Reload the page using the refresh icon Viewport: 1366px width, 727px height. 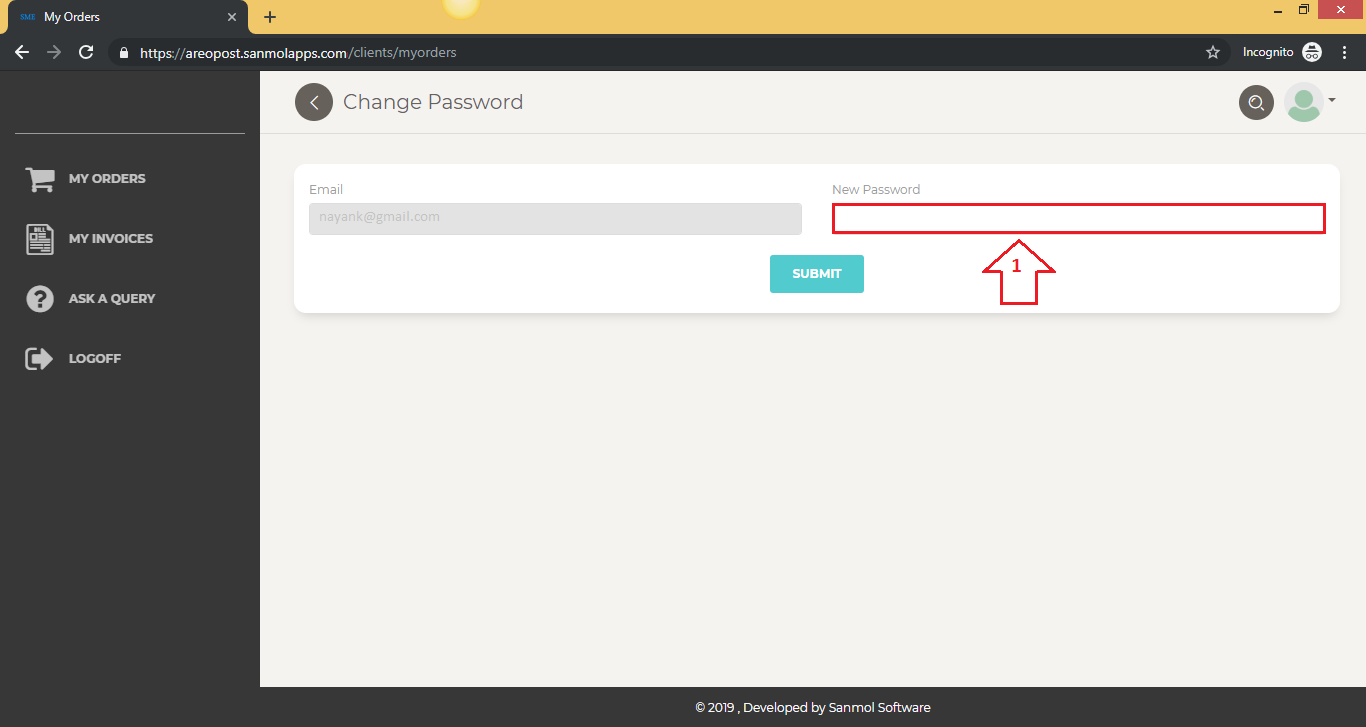[86, 52]
